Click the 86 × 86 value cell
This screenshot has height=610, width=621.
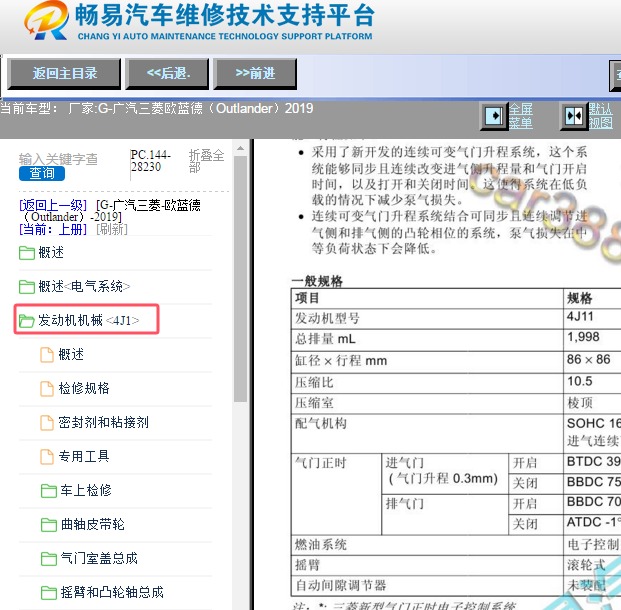tap(592, 362)
